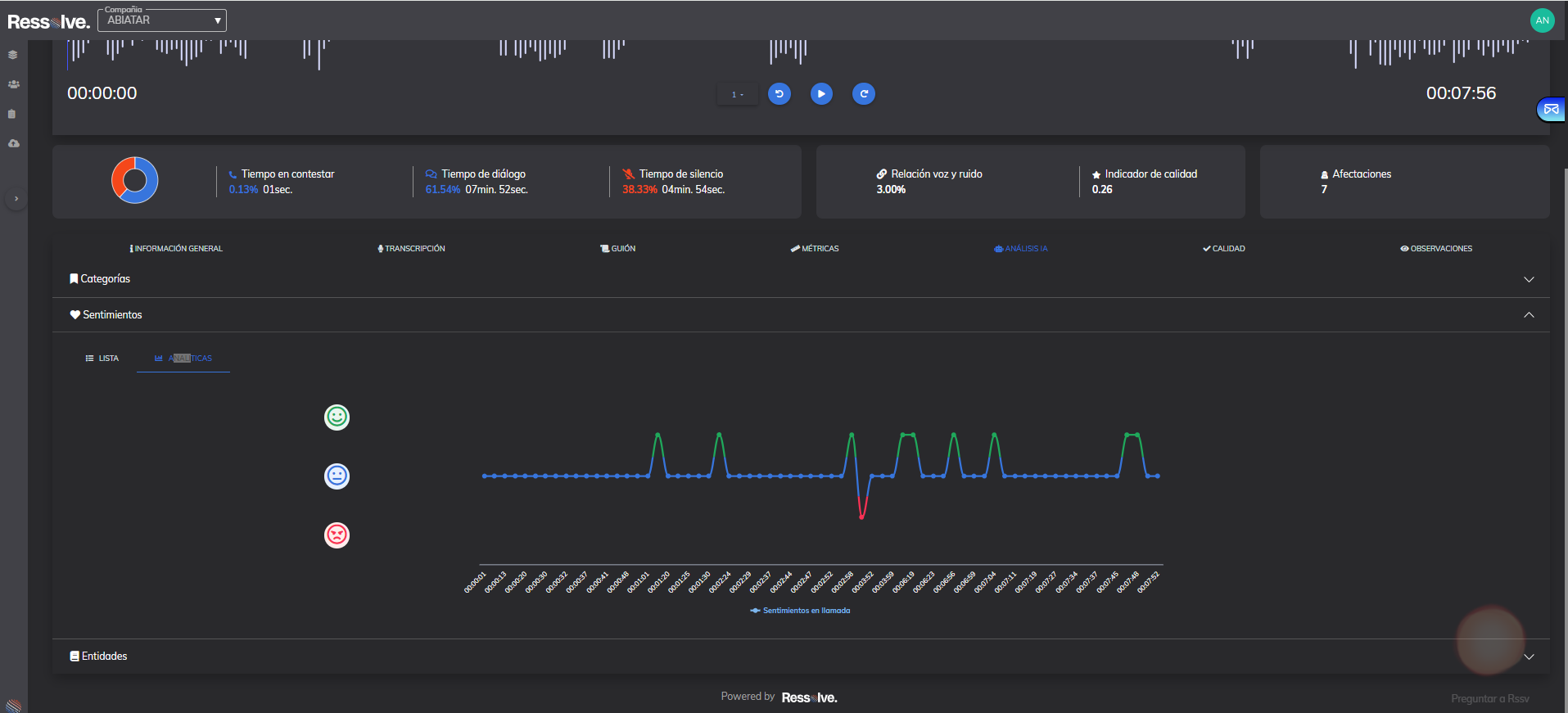Screen dimensions: 1568x713
Task: Click the Categorías section header
Action: [x=801, y=279]
